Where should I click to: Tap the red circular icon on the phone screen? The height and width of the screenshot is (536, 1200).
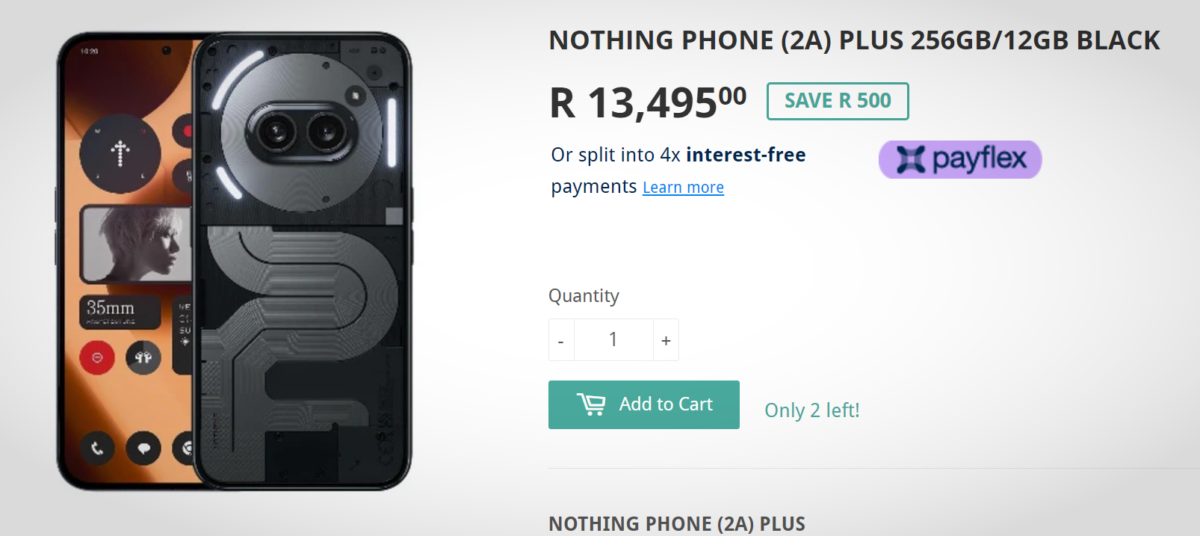(x=98, y=357)
